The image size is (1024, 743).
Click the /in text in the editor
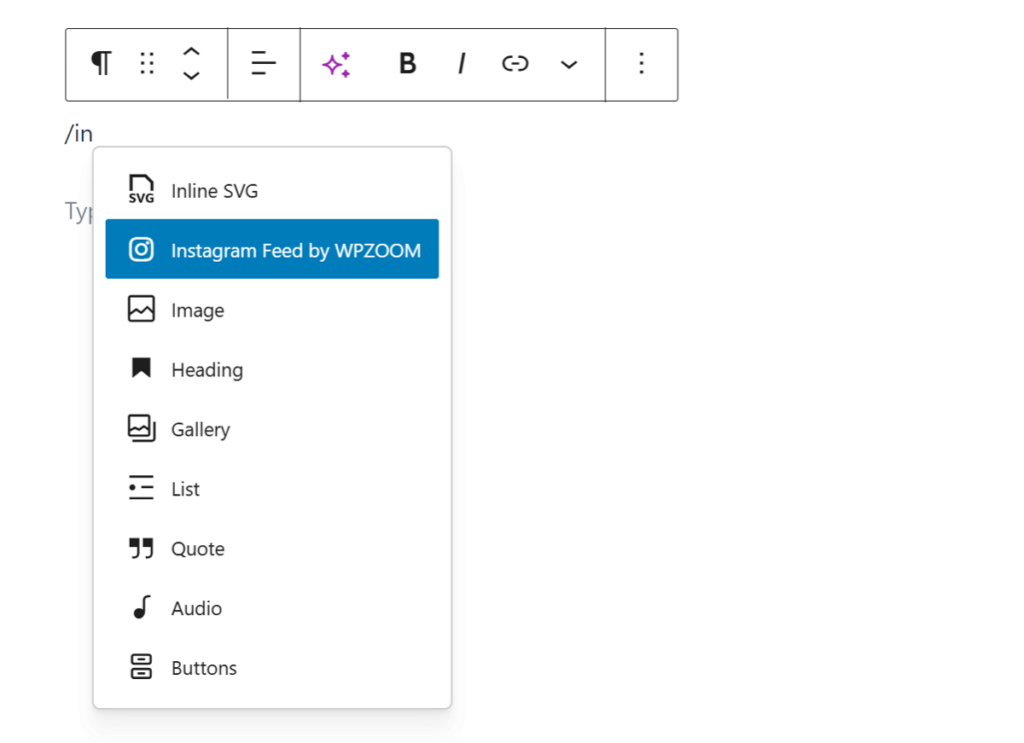[80, 132]
